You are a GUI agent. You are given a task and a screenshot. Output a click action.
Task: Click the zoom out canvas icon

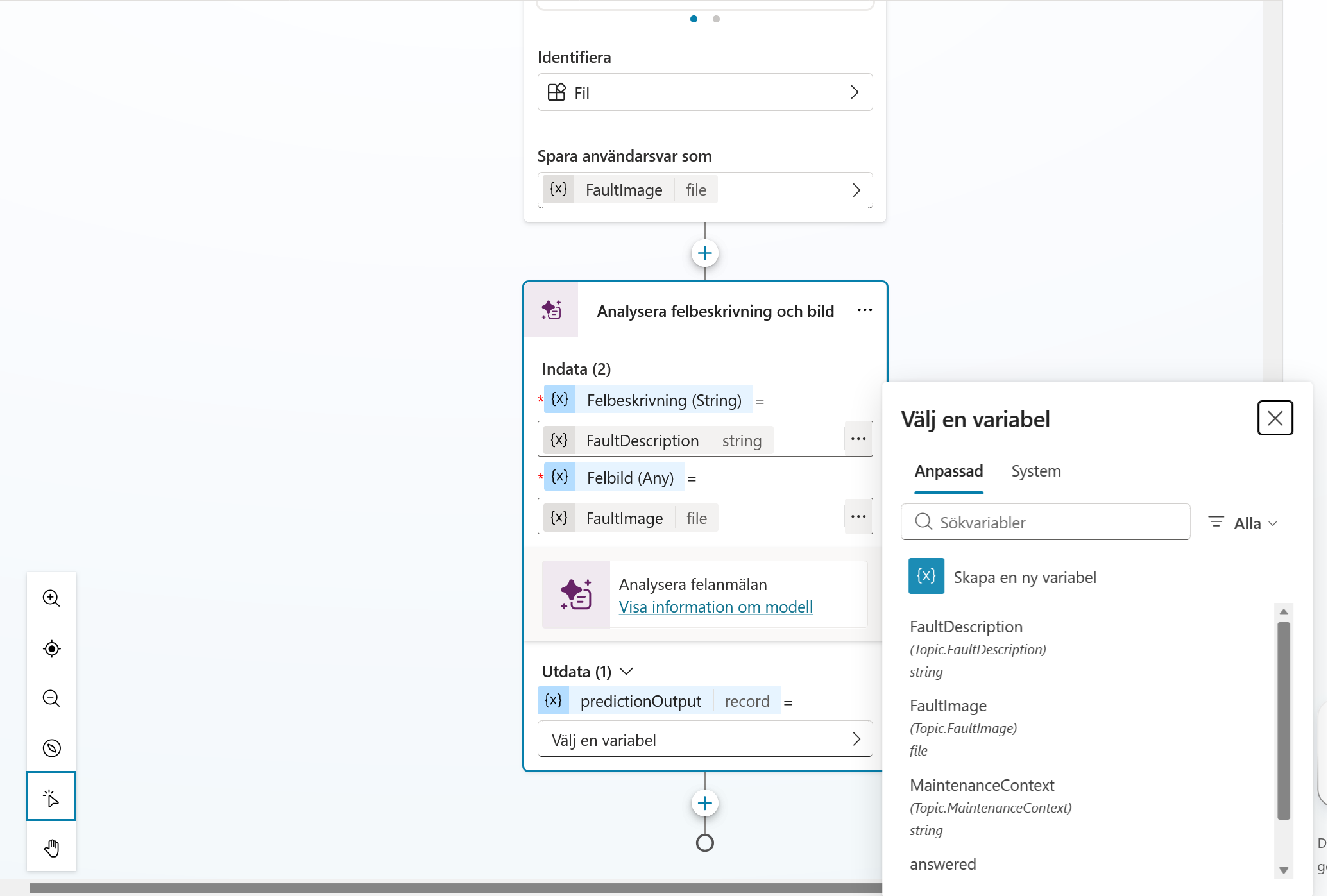(51, 698)
